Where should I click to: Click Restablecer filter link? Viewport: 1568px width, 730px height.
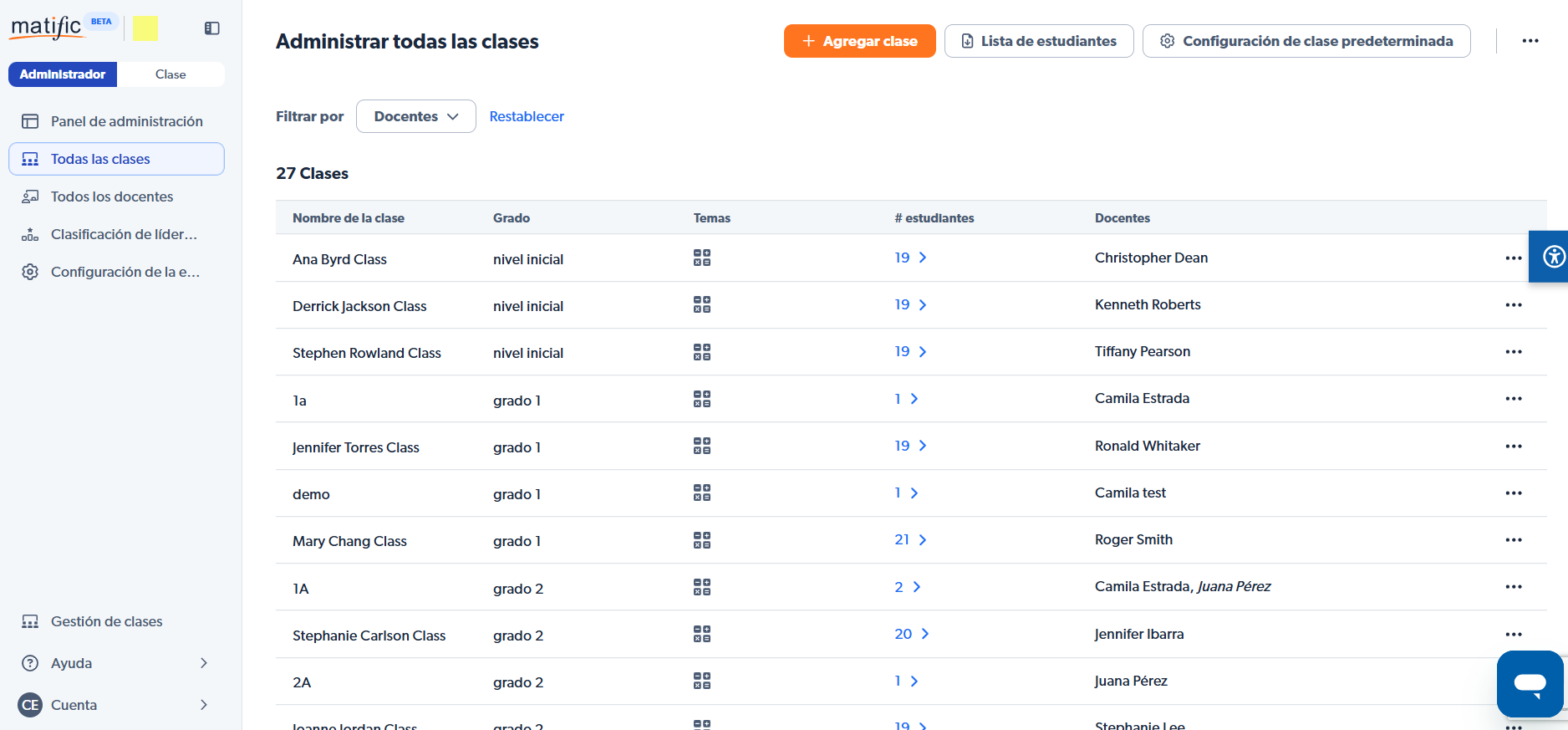pos(527,116)
